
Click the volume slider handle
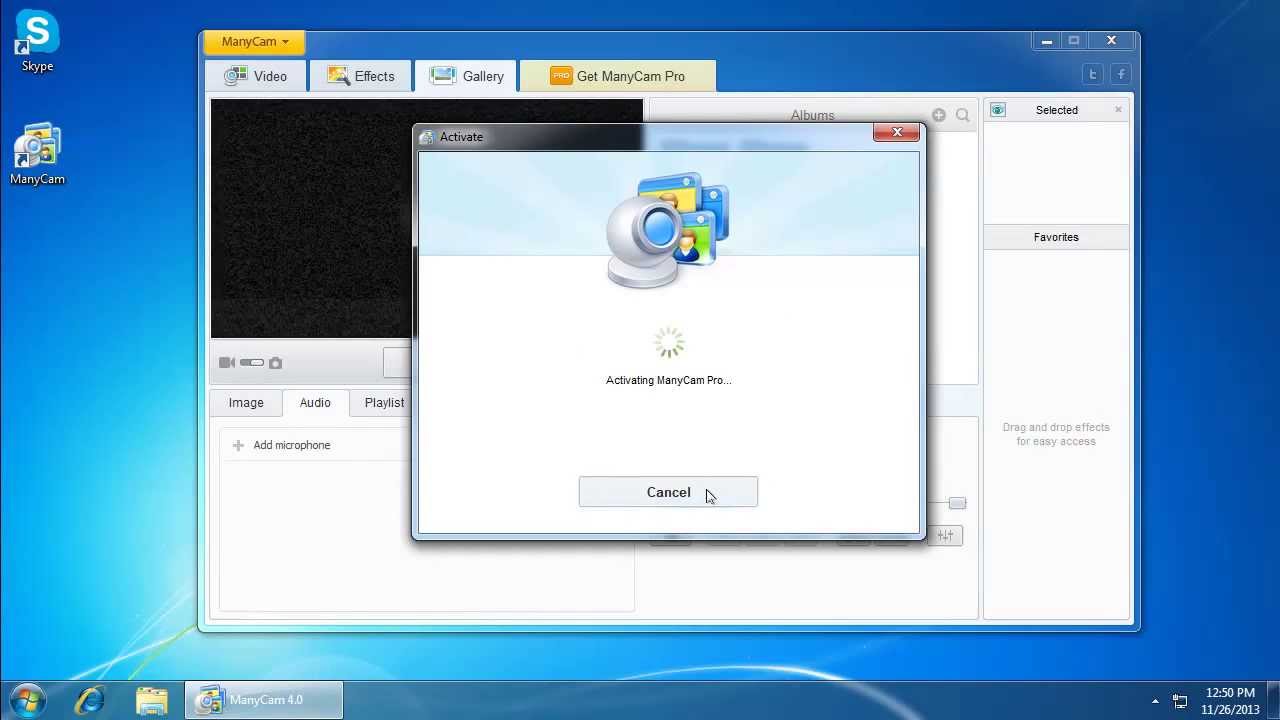pyautogui.click(x=957, y=503)
